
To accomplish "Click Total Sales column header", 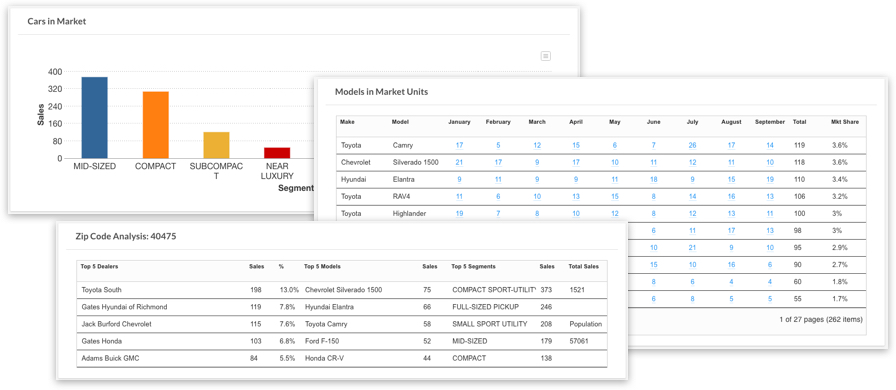I will click(x=583, y=266).
